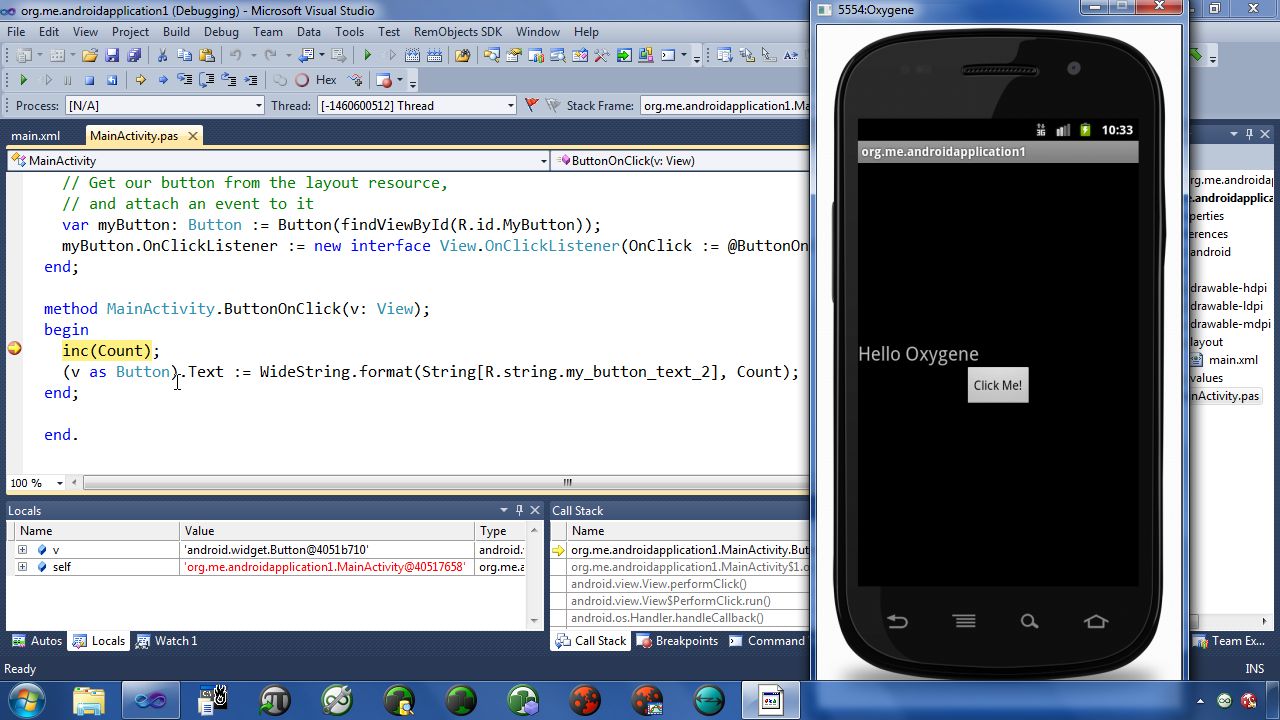The image size is (1280, 720).
Task: Select android.os.Handler.handleCallback() stack frame
Action: [667, 618]
